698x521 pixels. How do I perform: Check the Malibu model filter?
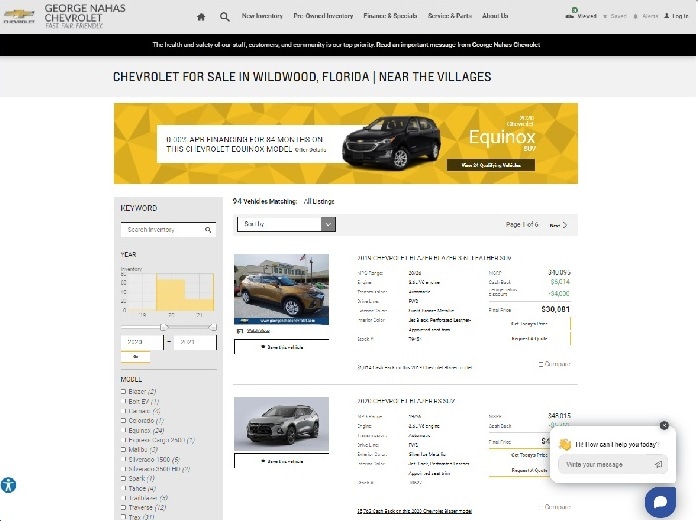[123, 450]
